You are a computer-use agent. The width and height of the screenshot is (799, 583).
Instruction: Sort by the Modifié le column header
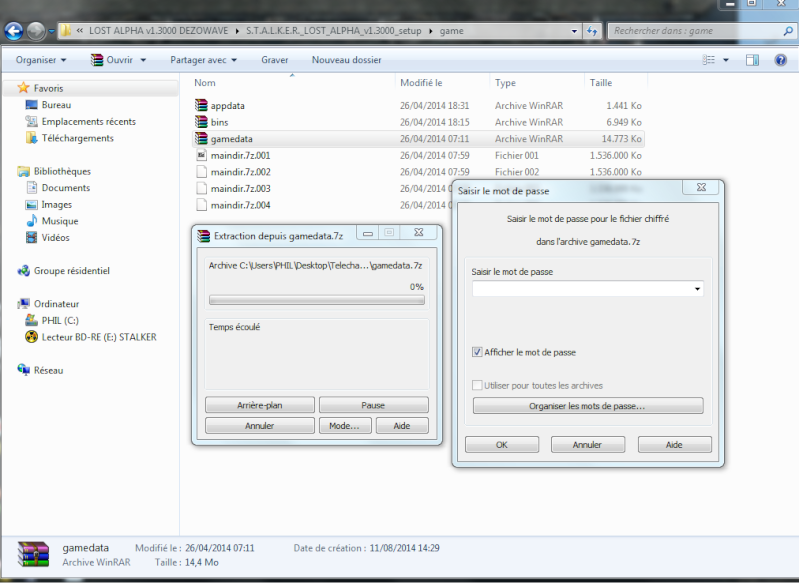[x=421, y=83]
